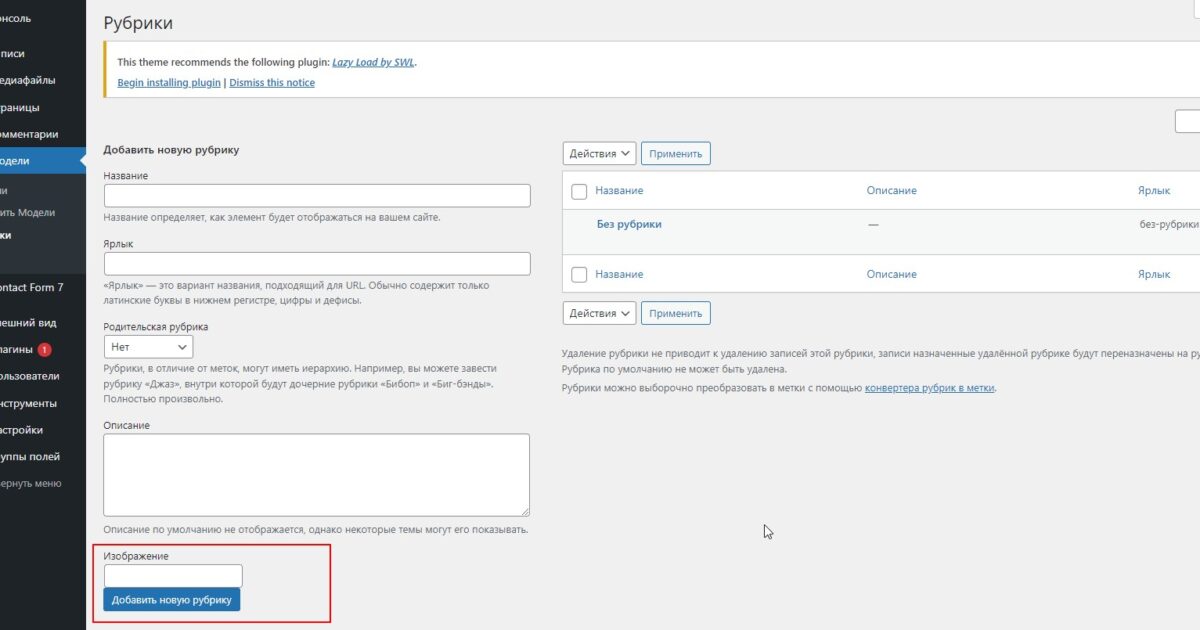The height and width of the screenshot is (630, 1200).
Task: Open the Действия dropdown above the table
Action: [599, 154]
